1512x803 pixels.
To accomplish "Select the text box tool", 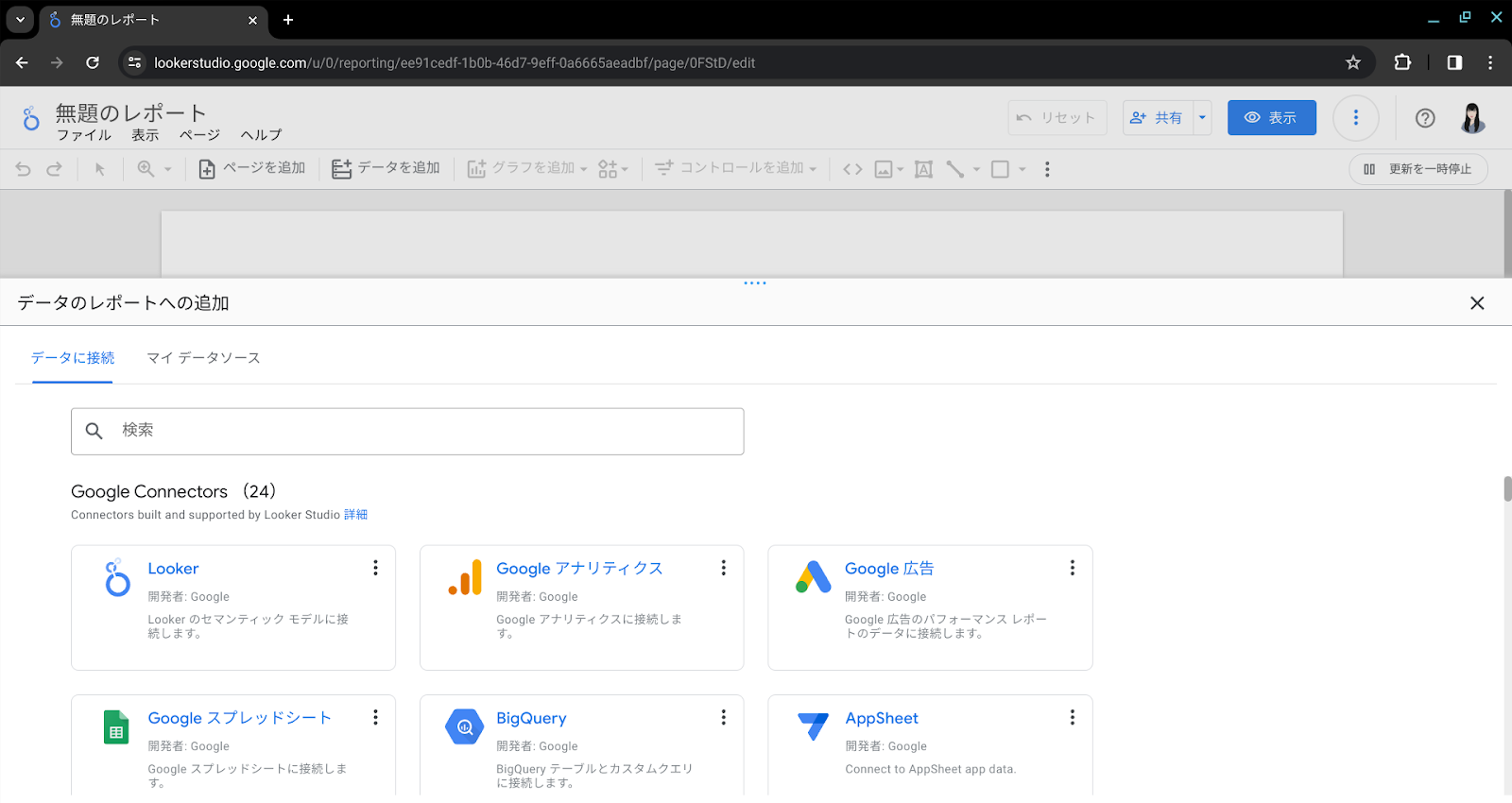I will click(924, 169).
